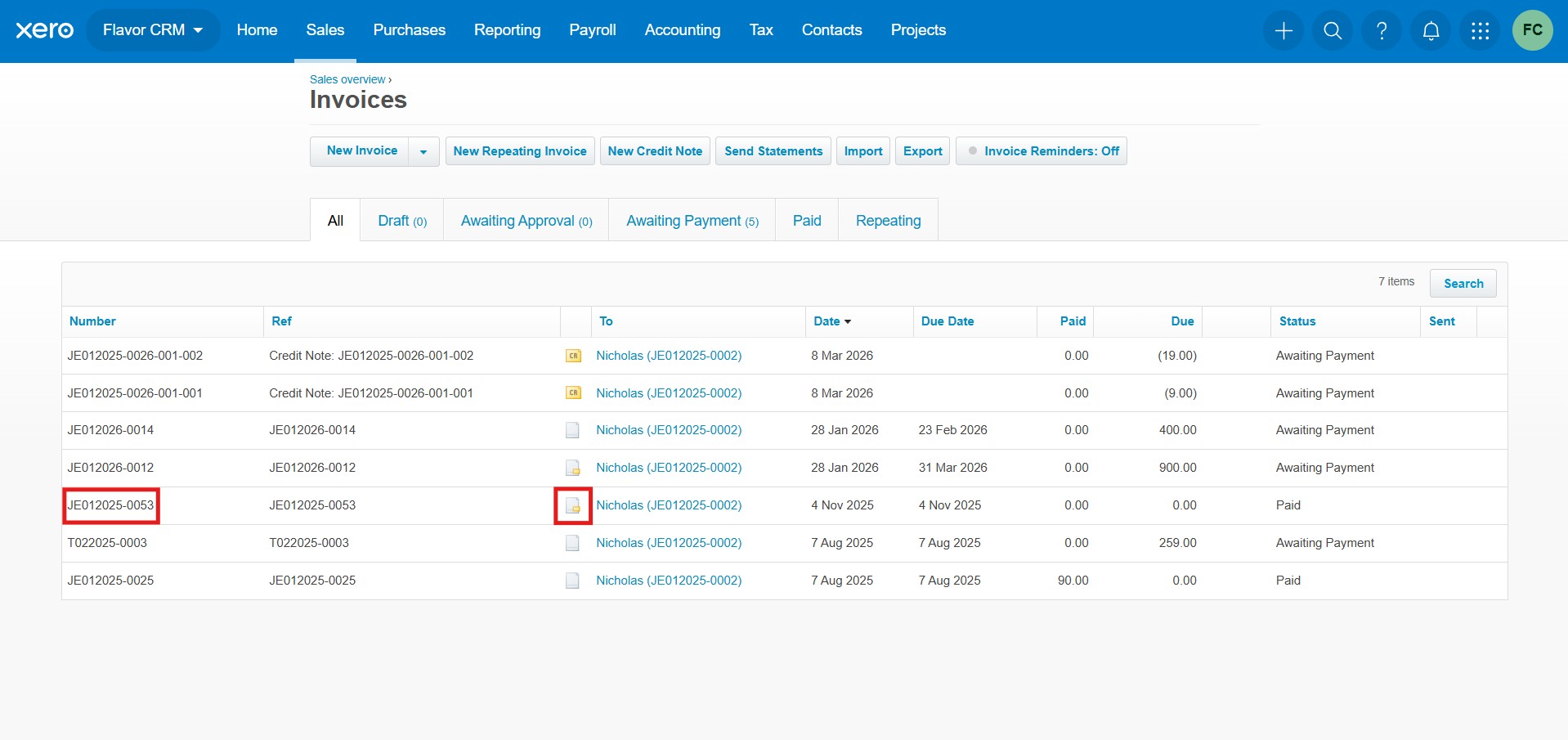1568x740 pixels.
Task: Click invoice document icon for JE012026-0014 row
Action: [x=572, y=430]
